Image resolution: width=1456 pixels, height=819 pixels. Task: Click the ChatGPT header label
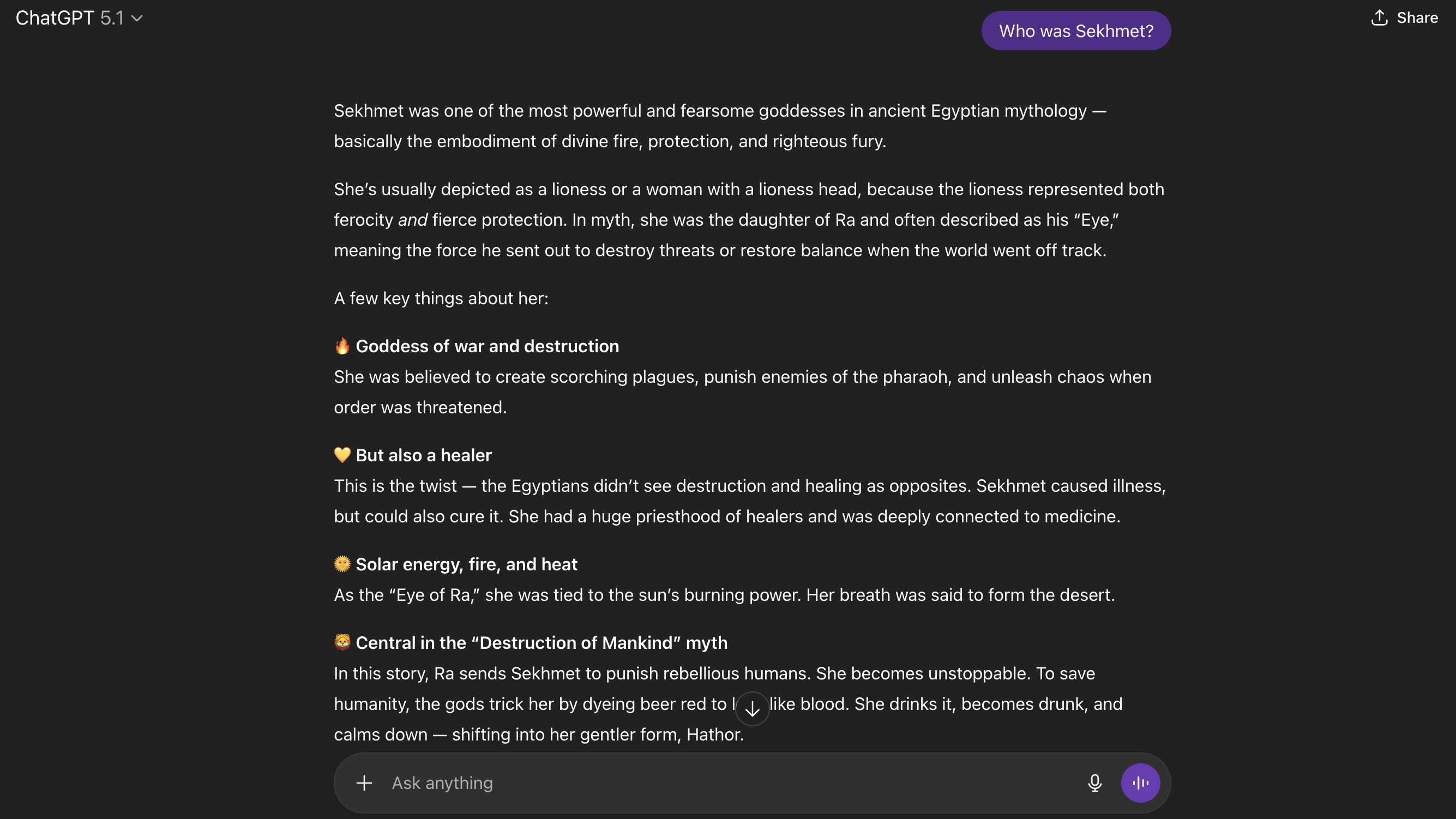(53, 17)
